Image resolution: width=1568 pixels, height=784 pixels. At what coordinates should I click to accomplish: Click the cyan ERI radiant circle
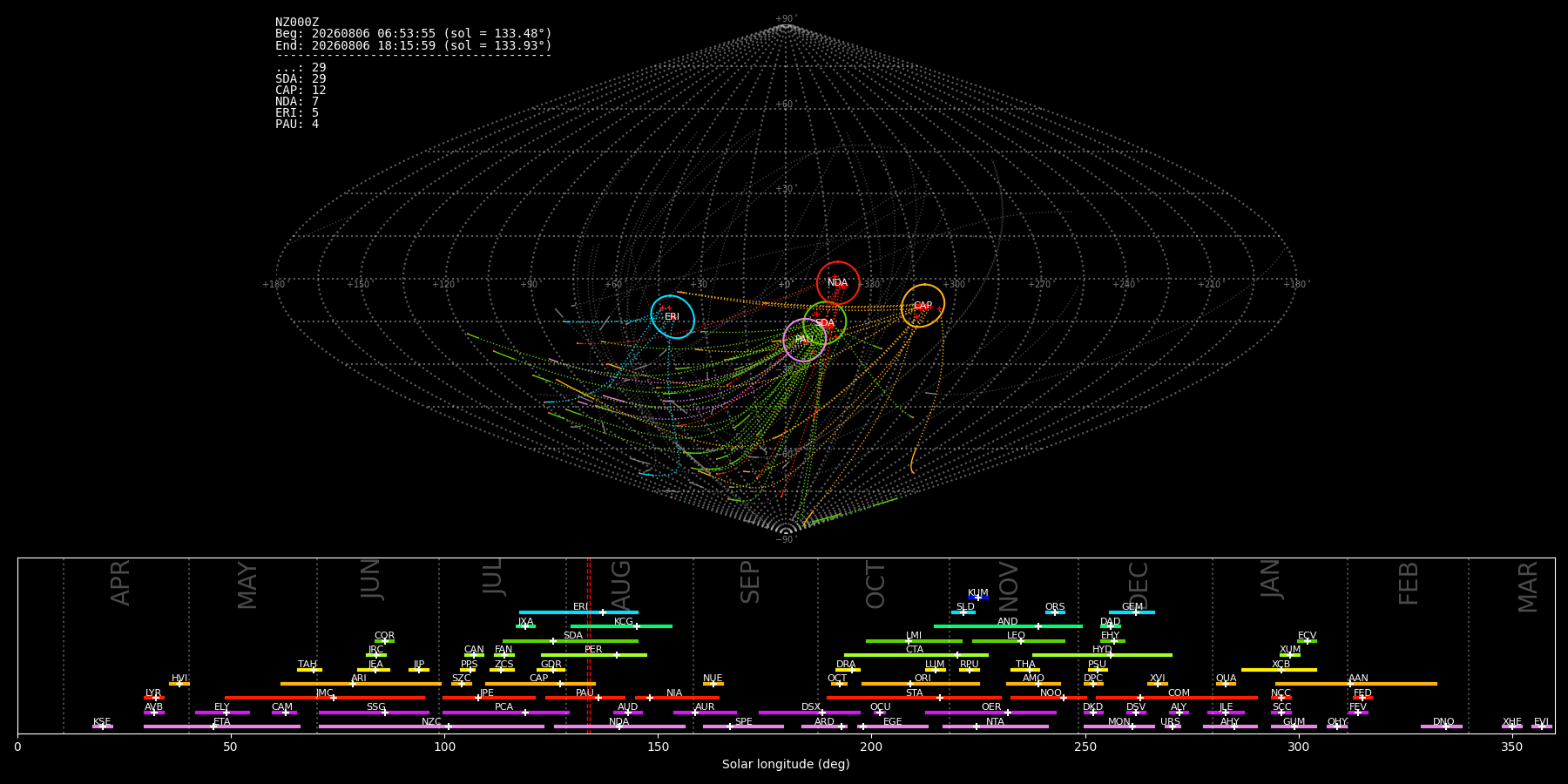pyautogui.click(x=672, y=317)
